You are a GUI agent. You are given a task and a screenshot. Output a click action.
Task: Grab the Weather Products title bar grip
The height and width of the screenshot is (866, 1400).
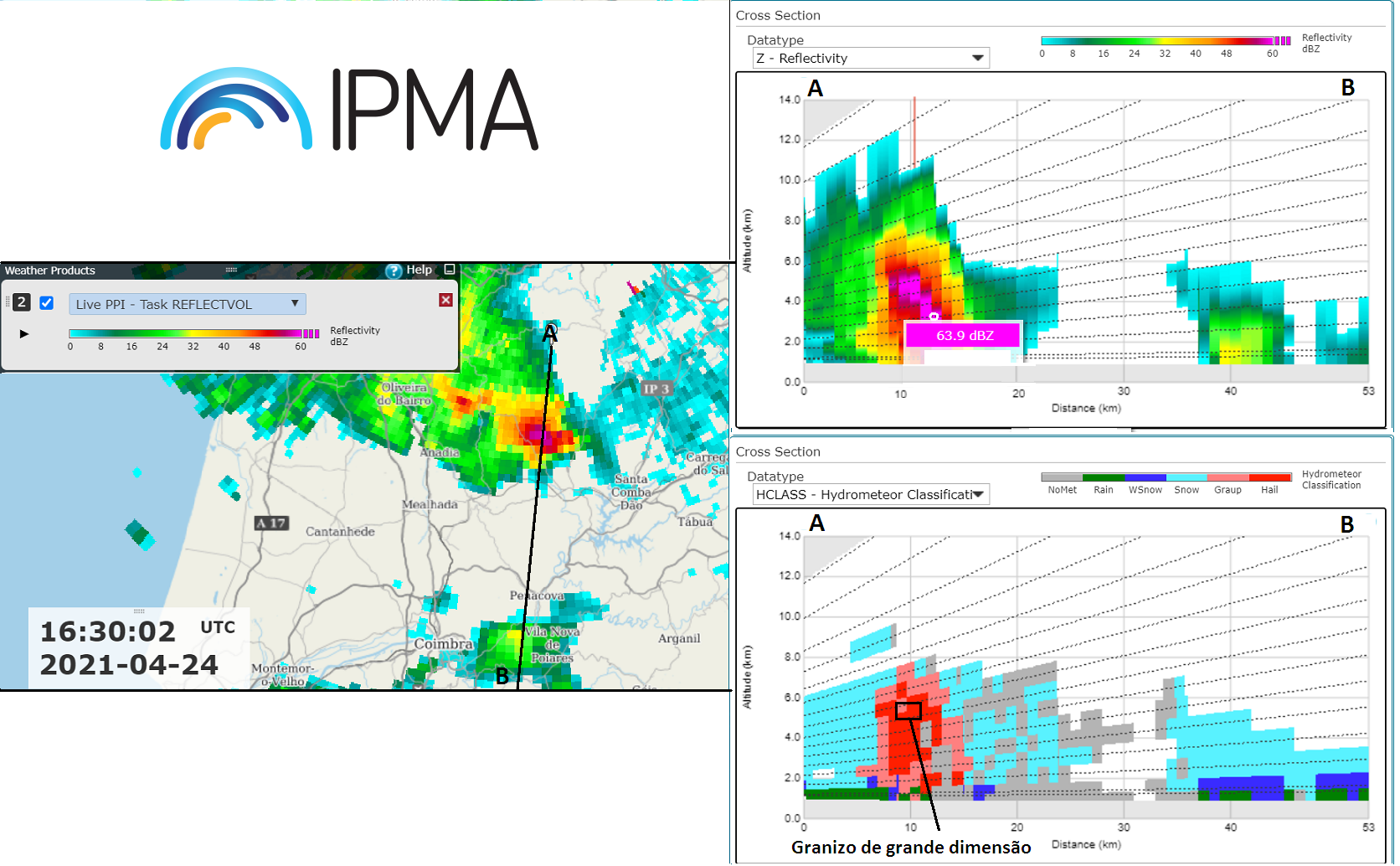coord(231,270)
